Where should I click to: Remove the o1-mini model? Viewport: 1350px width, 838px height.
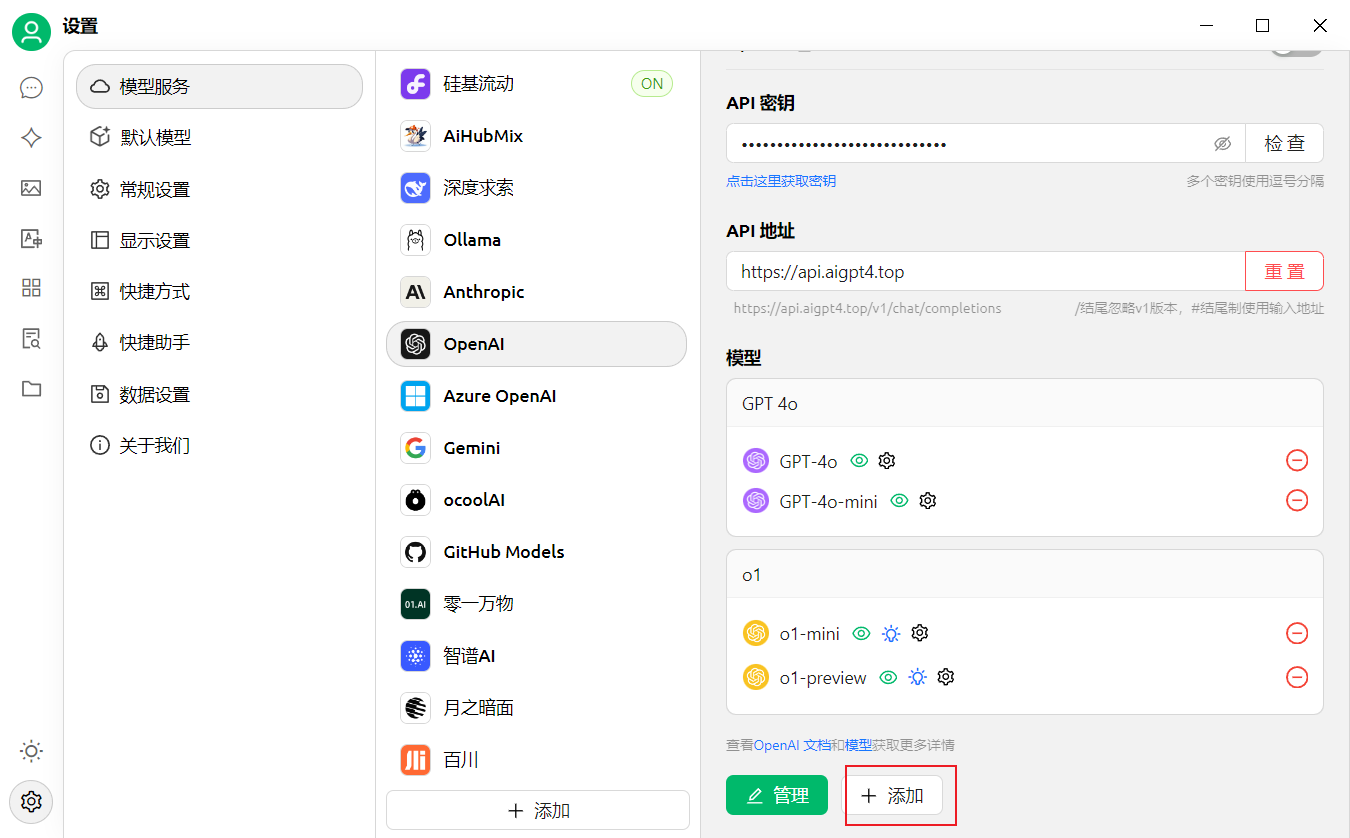coord(1297,633)
